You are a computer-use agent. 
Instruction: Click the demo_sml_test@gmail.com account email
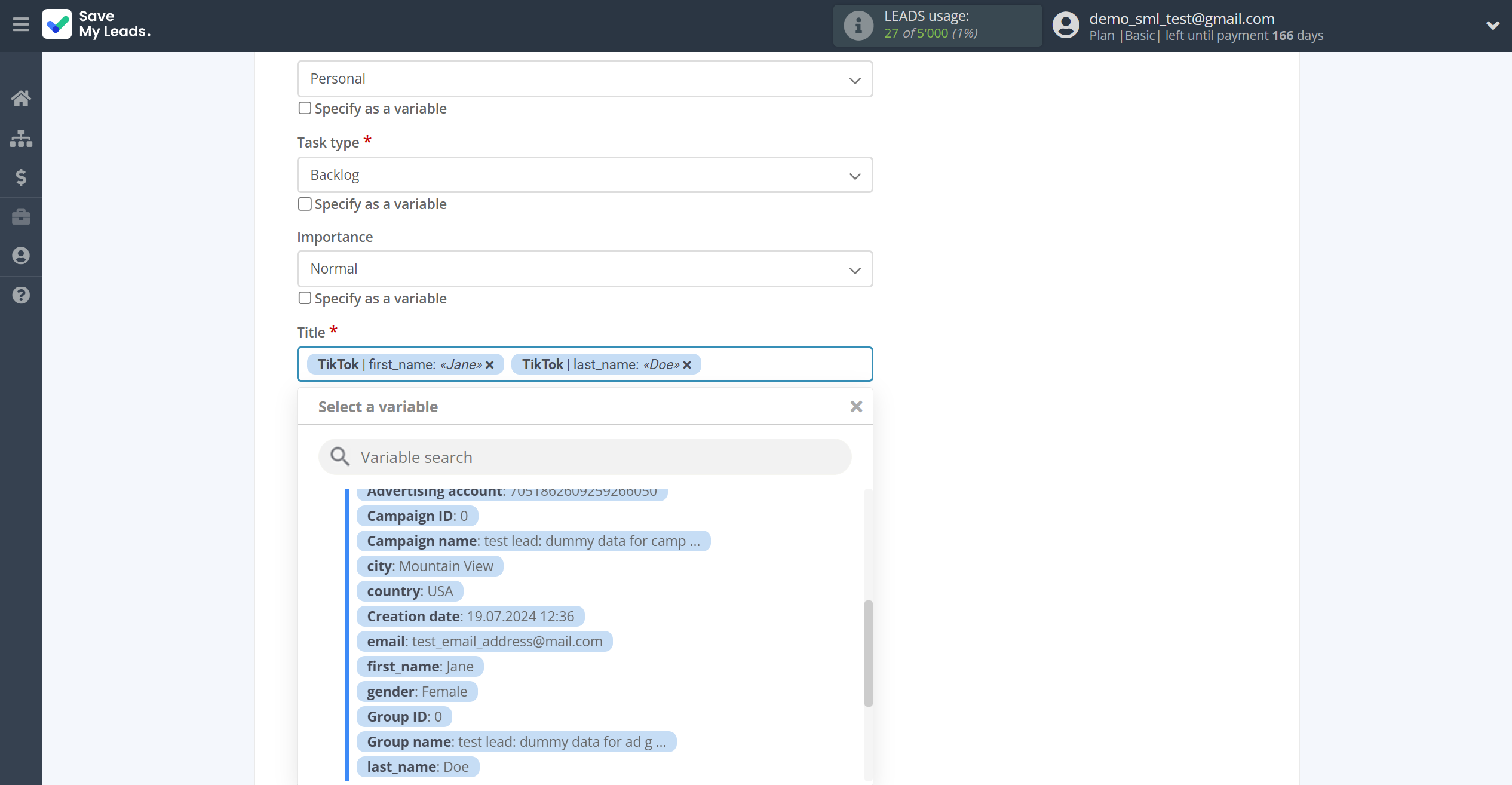click(1182, 19)
